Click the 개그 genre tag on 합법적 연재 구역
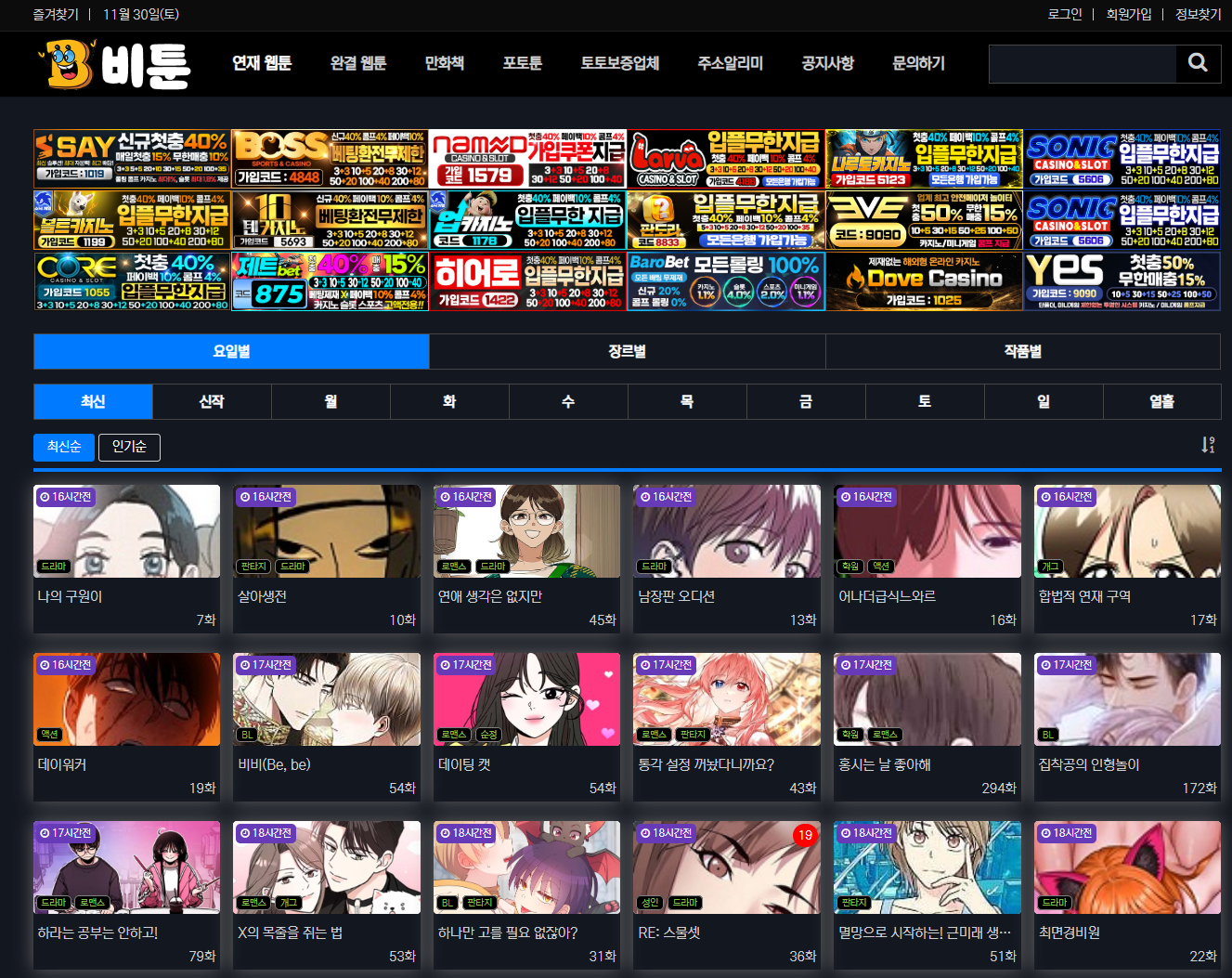The width and height of the screenshot is (1232, 978). [1050, 567]
